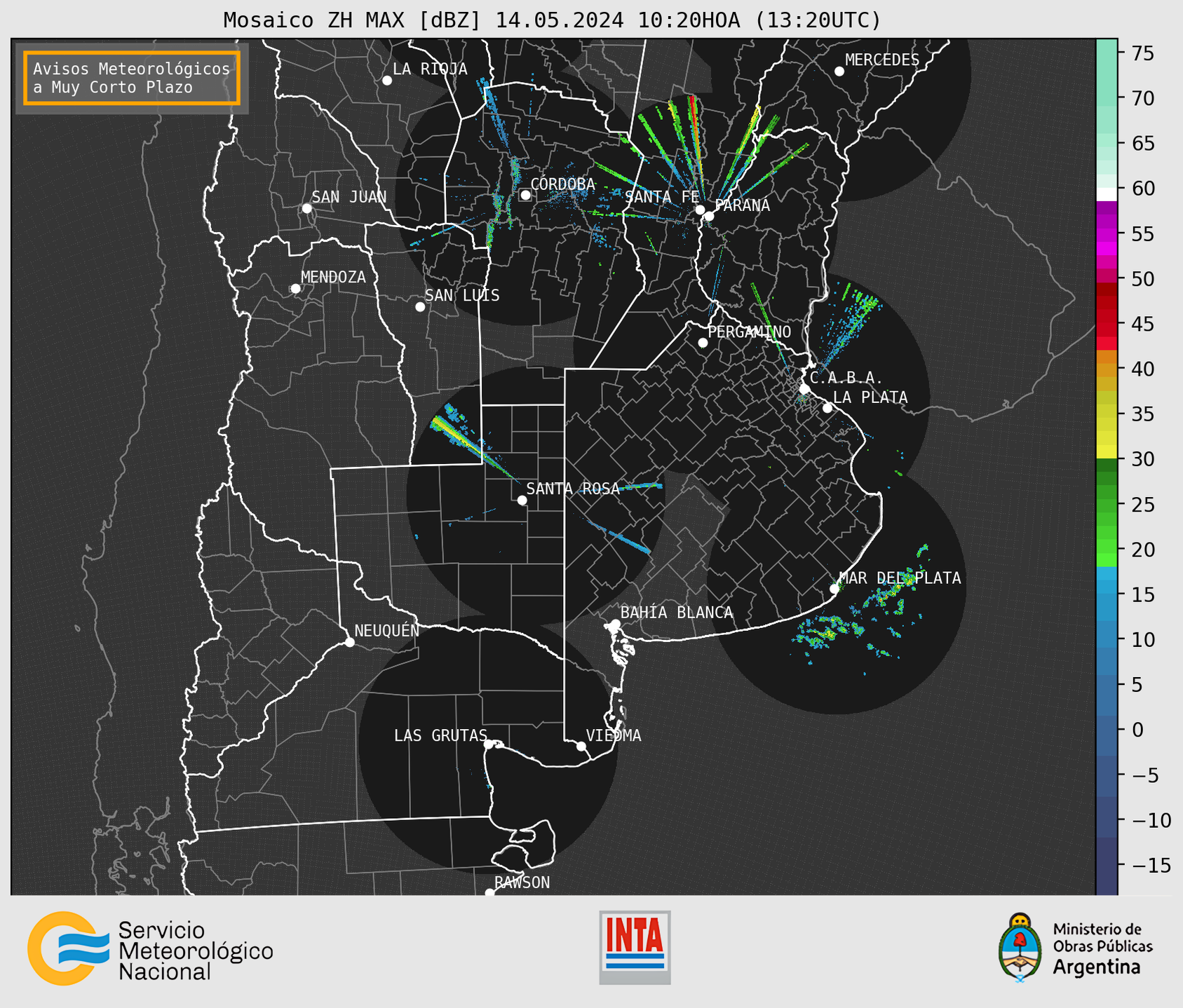
Task: Click the Pergamino city marker
Action: tap(703, 343)
